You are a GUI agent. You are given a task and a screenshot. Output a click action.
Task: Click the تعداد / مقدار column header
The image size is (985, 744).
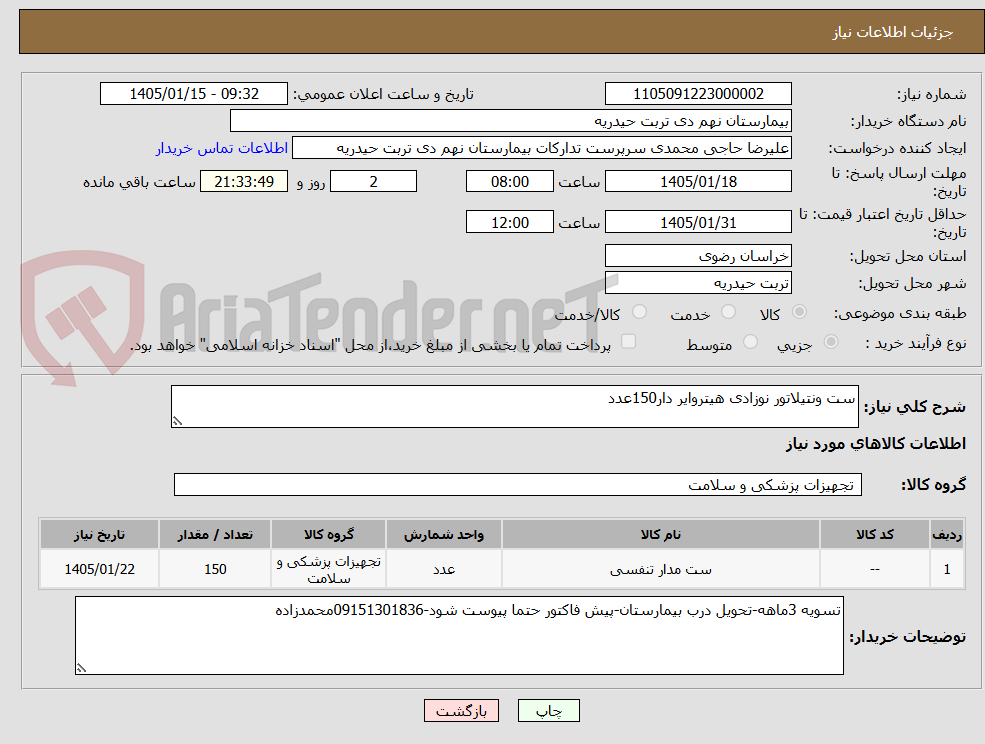coord(215,534)
